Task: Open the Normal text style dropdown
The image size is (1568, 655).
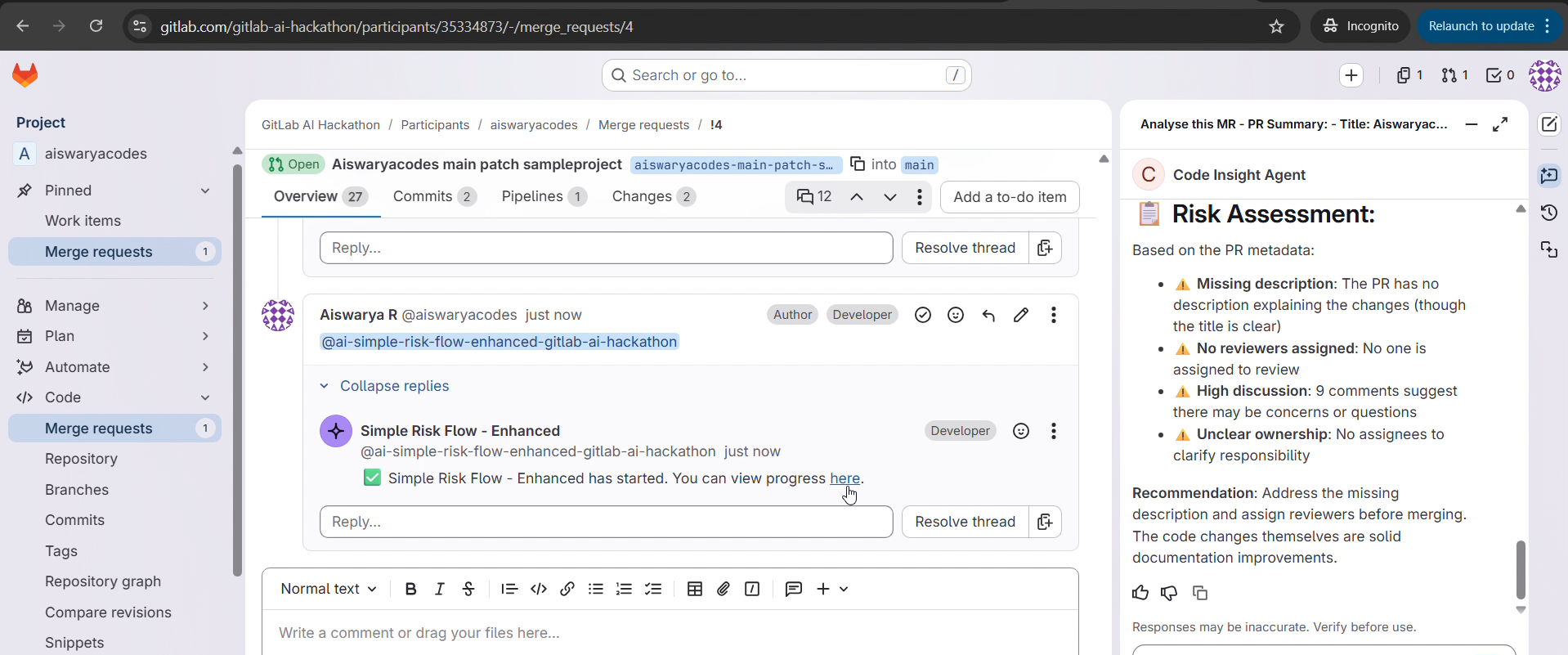Action: tap(329, 589)
